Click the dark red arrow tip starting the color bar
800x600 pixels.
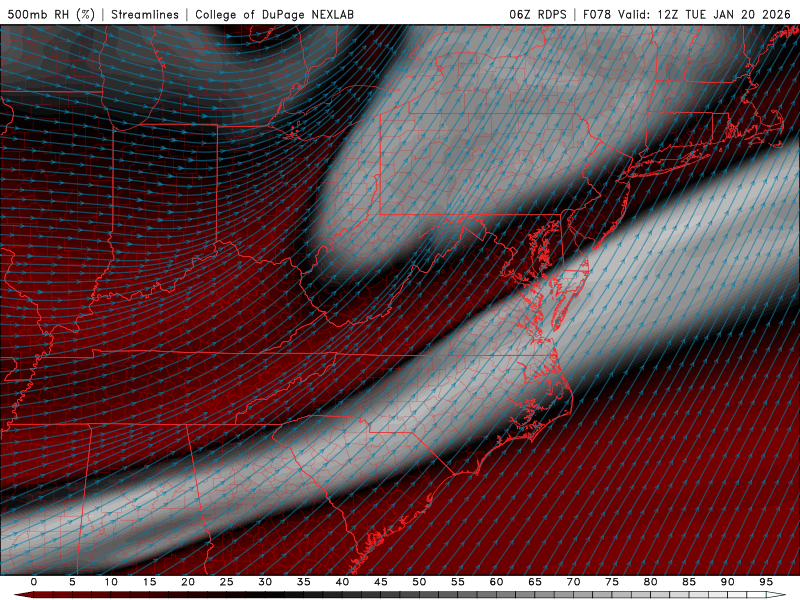pyautogui.click(x=23, y=595)
